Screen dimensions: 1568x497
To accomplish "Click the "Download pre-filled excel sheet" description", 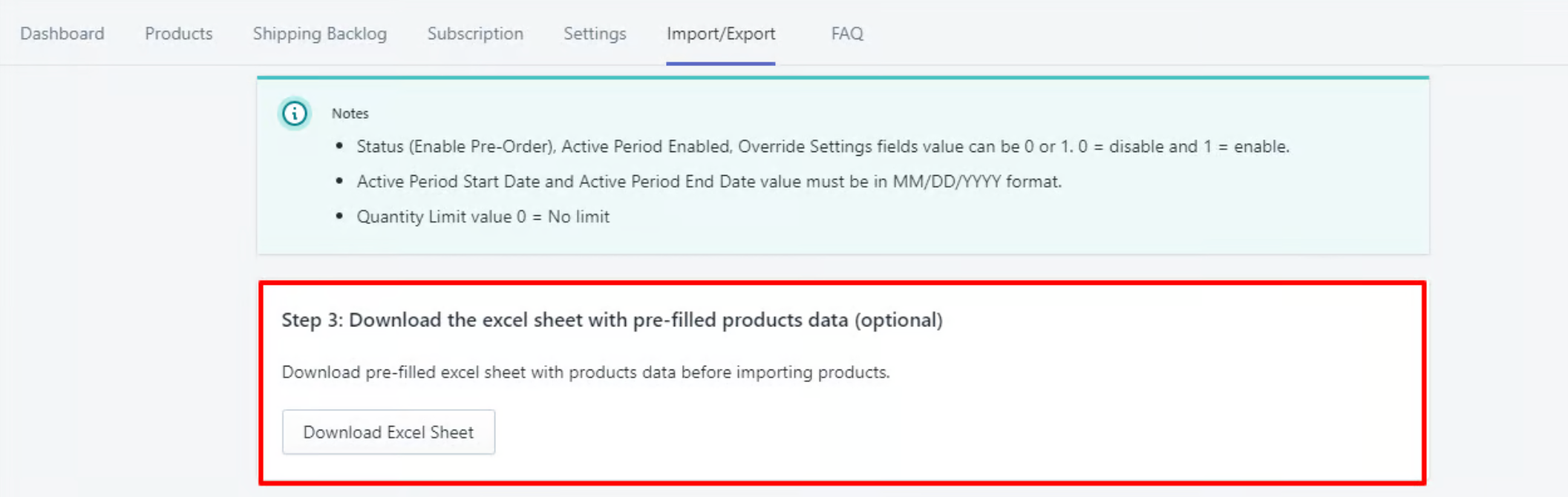I will 585,372.
